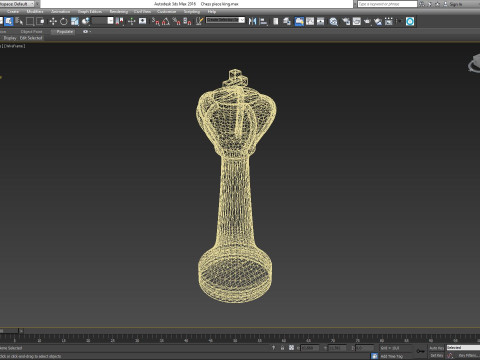Toggle the Scene Explorer
Image resolution: width=480 pixels, height=360 pixels.
coord(276,21)
